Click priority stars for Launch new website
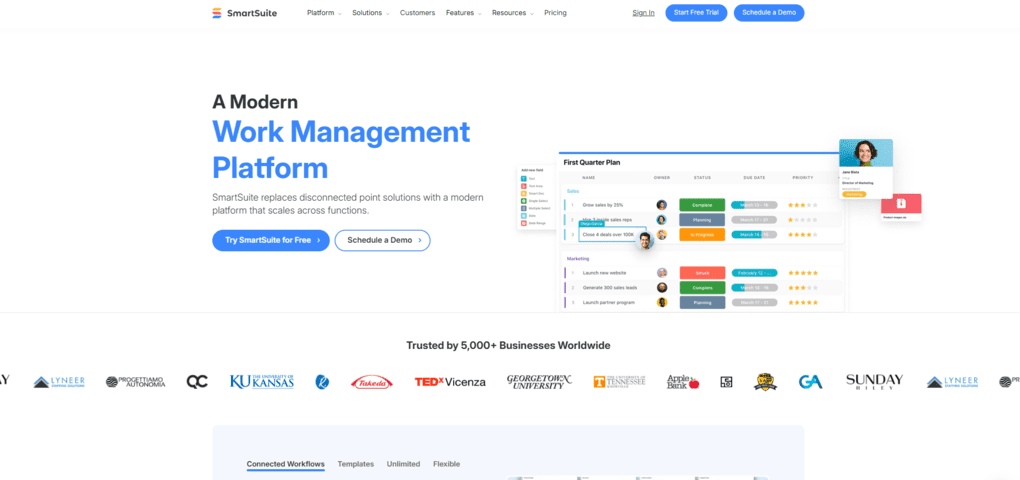 click(x=803, y=273)
